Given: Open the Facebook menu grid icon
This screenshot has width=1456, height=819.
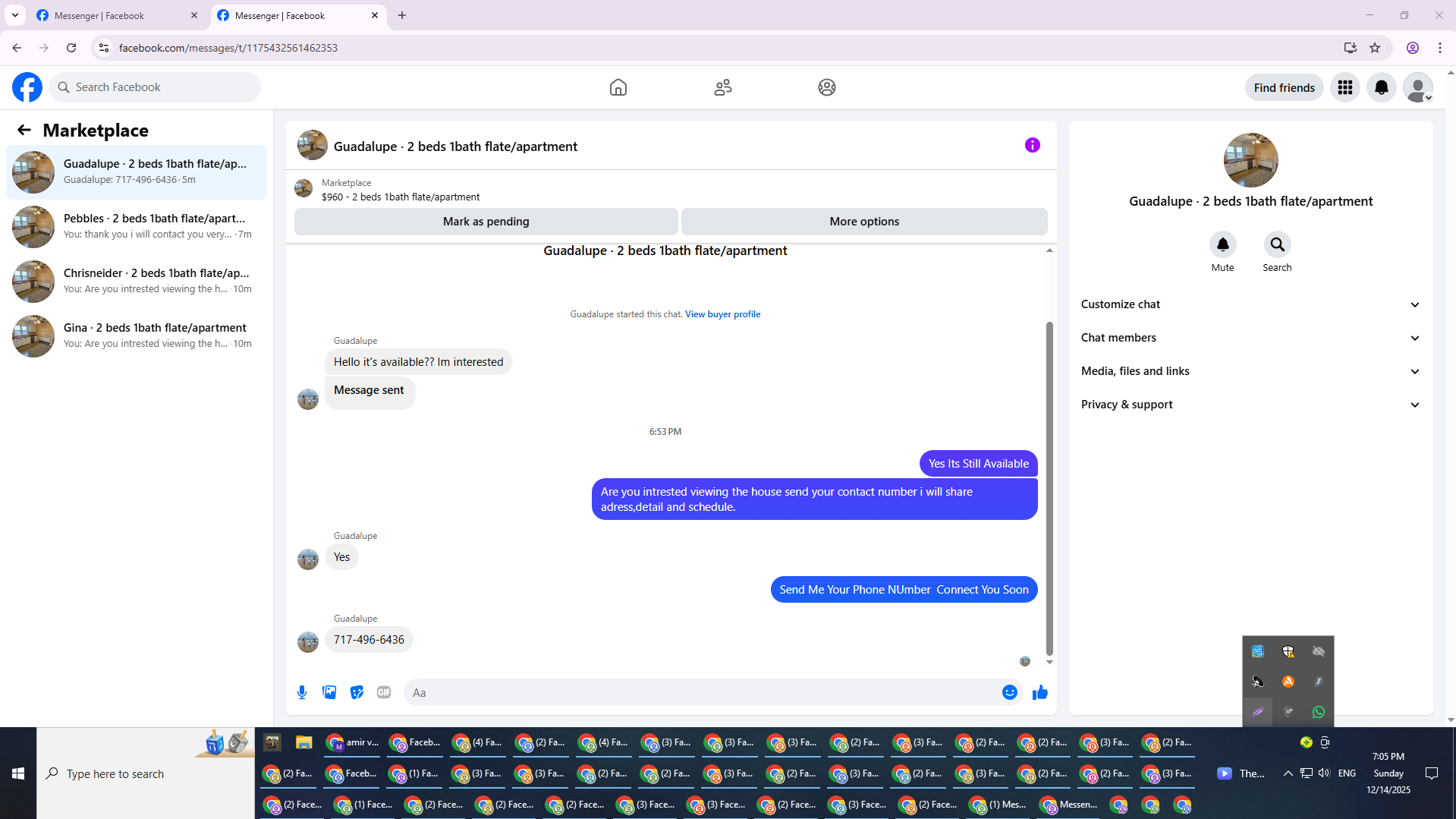Looking at the screenshot, I should (x=1345, y=87).
